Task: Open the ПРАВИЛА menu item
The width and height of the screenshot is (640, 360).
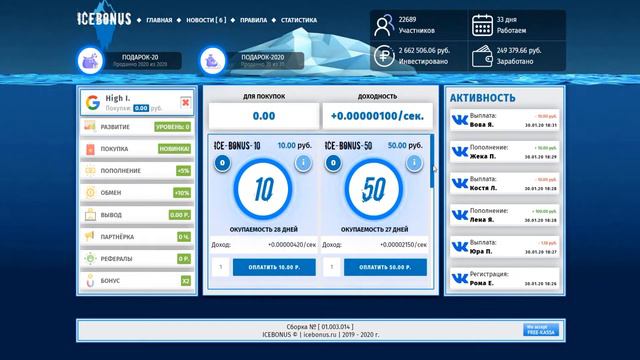Action: tap(253, 20)
